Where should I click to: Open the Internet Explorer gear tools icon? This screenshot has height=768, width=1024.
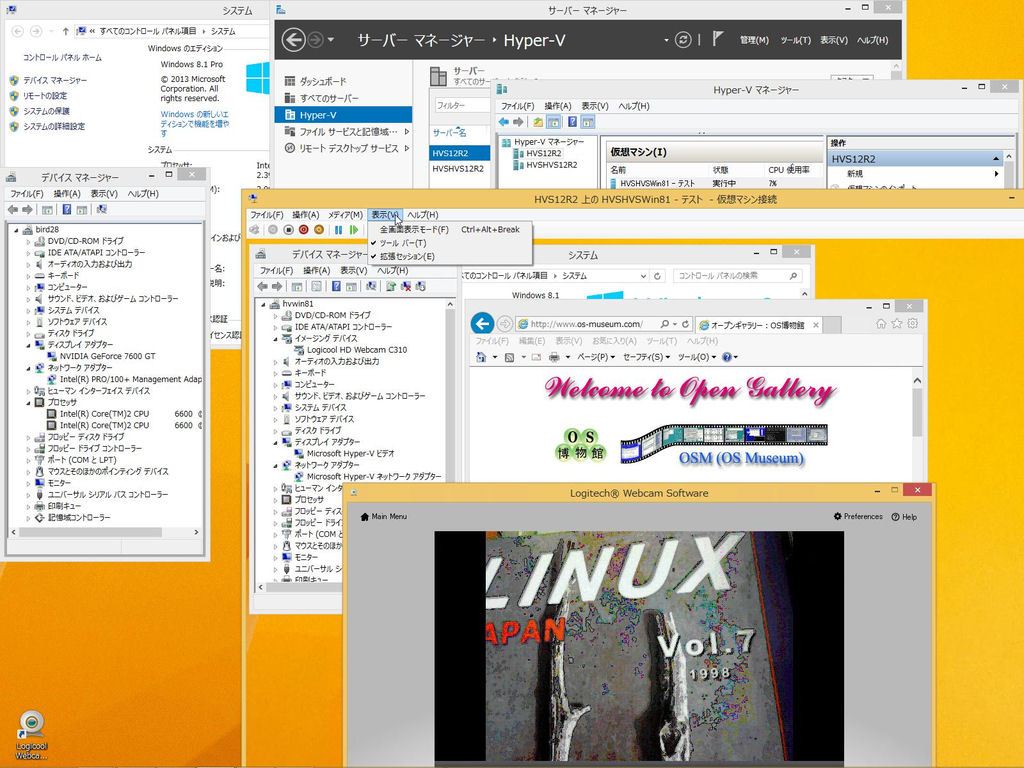click(912, 323)
